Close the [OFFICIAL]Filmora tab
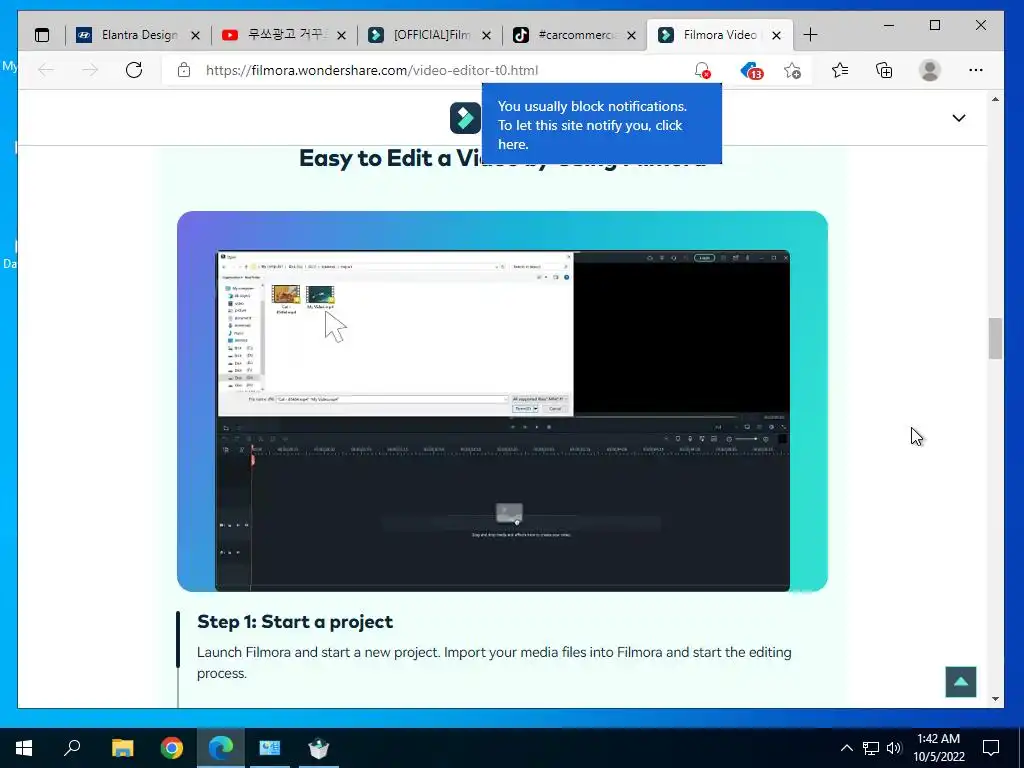Viewport: 1024px width, 768px height. click(487, 36)
